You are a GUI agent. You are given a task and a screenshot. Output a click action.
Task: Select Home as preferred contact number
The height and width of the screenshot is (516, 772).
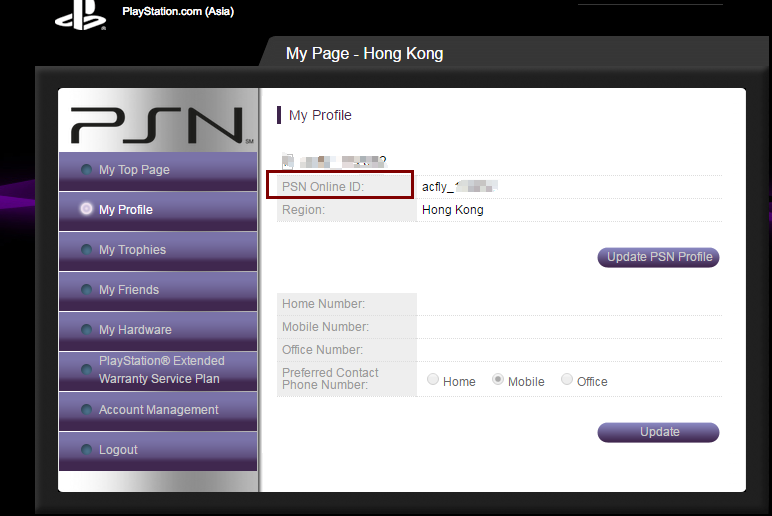(433, 379)
